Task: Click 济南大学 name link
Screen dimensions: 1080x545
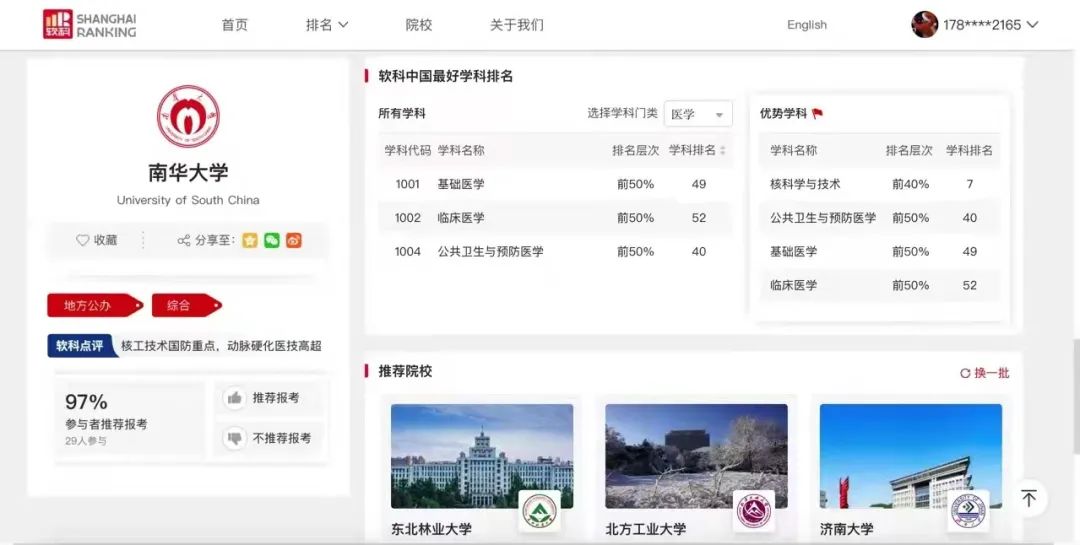Action: pyautogui.click(x=847, y=529)
